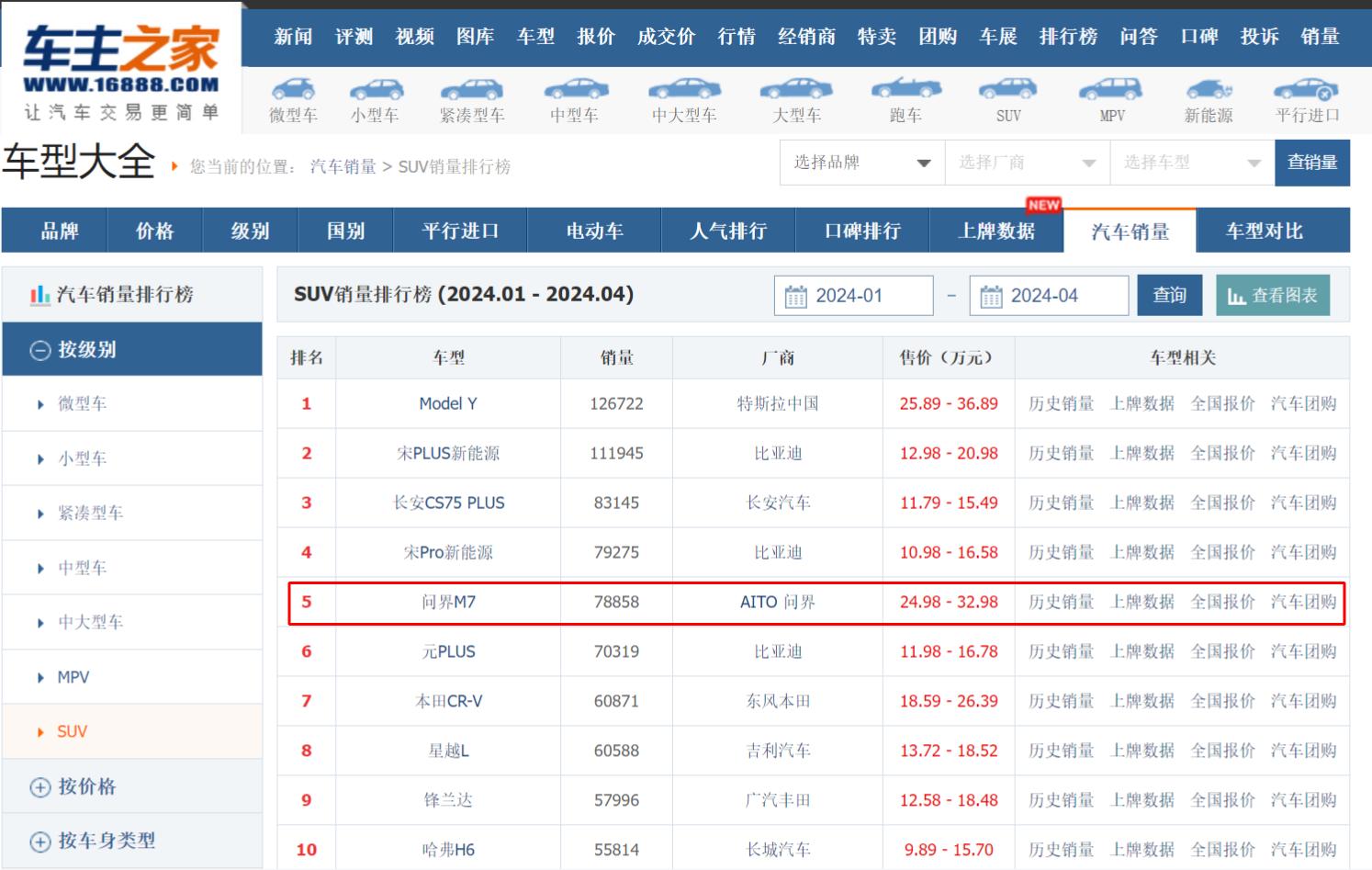Click the 特斯拉中国 manufacturer link

778,403
